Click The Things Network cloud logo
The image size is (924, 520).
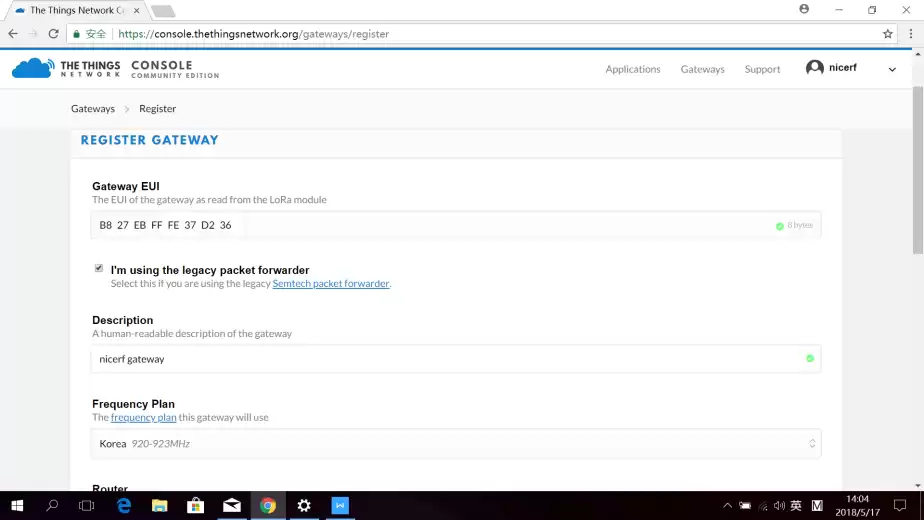32,68
